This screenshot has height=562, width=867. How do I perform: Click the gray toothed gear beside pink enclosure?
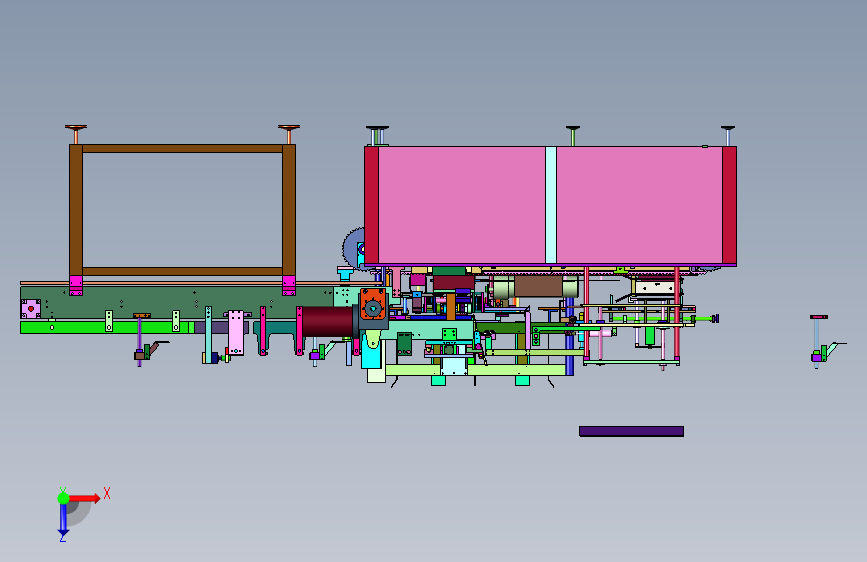[x=353, y=247]
